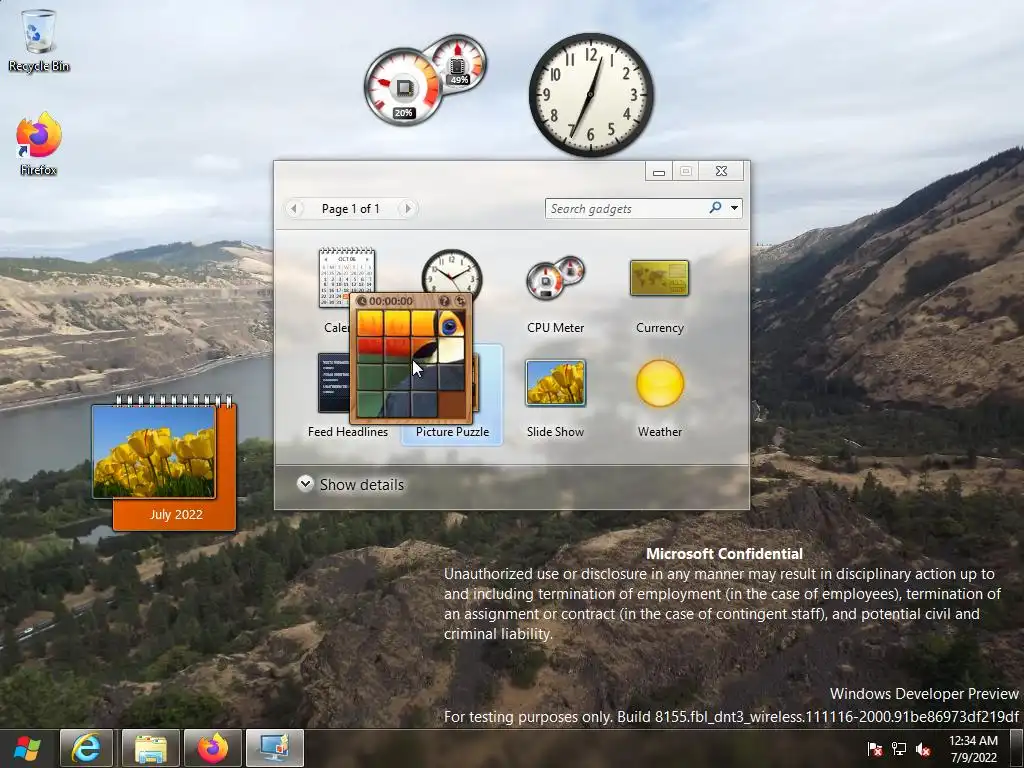Pick the Feed Headlines gadget
The image size is (1024, 768).
[333, 383]
